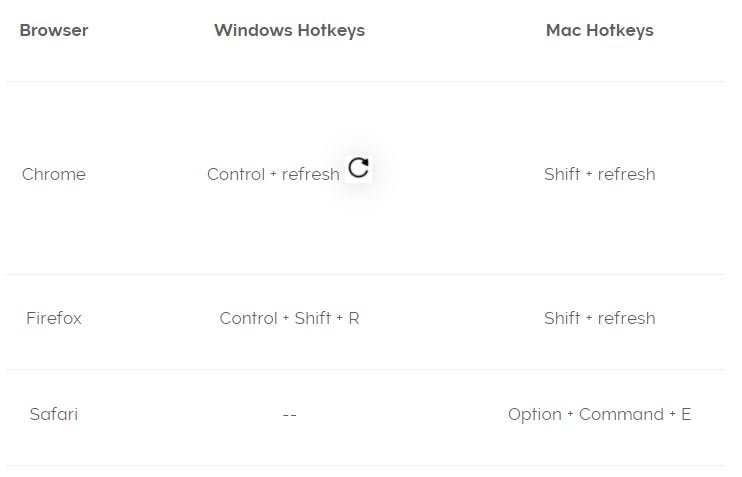This screenshot has height=477, width=742.
Task: Click Control + Shift + R text
Action: (x=290, y=318)
